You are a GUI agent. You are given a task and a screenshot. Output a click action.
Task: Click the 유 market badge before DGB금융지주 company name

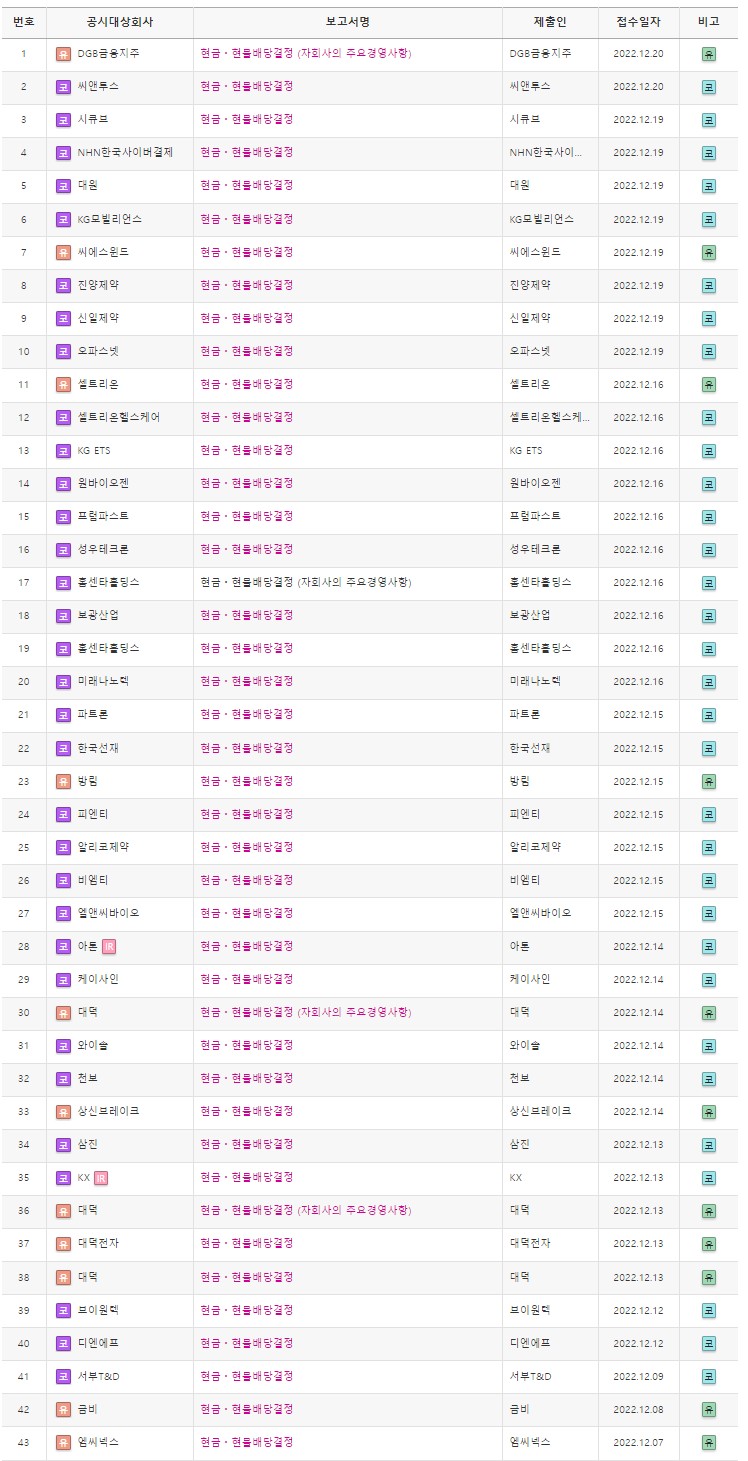[63, 53]
